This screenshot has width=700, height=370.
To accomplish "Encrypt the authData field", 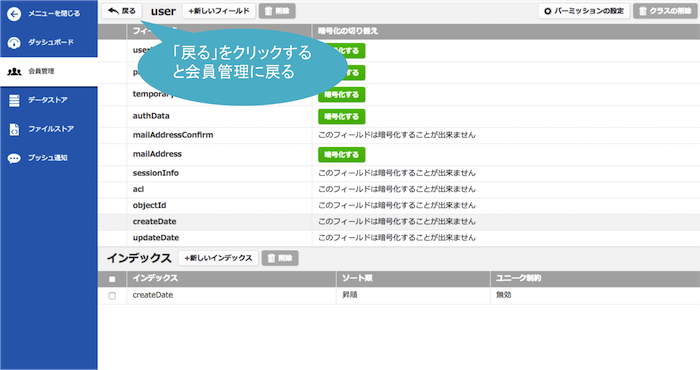I will [342, 116].
